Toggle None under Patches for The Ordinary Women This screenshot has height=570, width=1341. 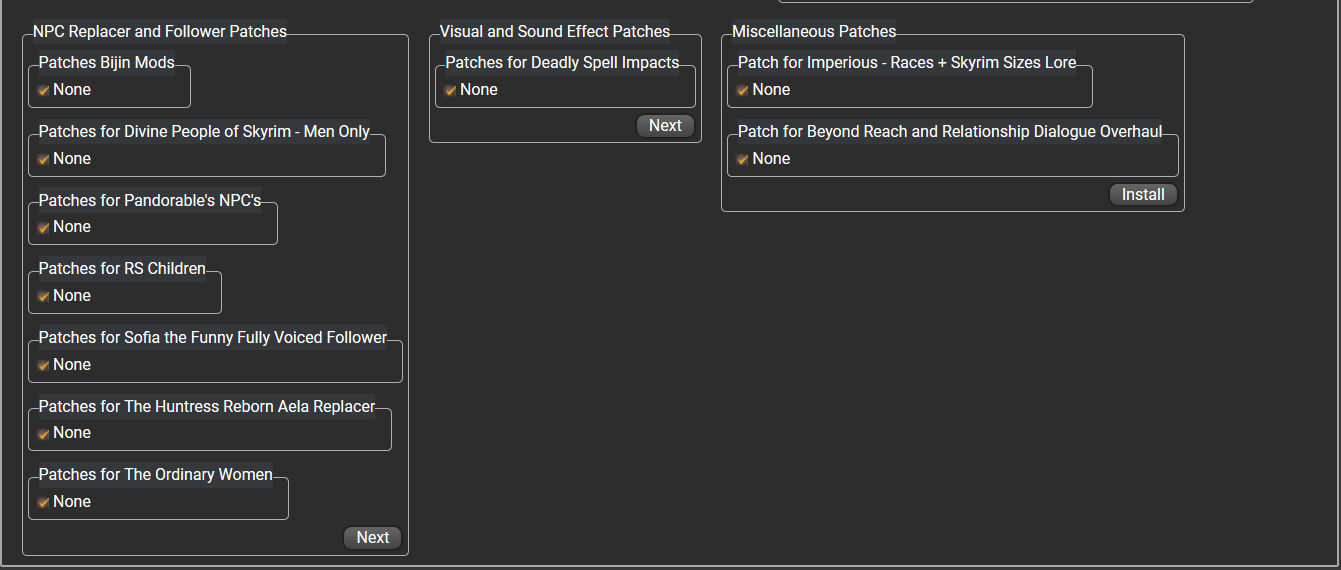click(44, 502)
